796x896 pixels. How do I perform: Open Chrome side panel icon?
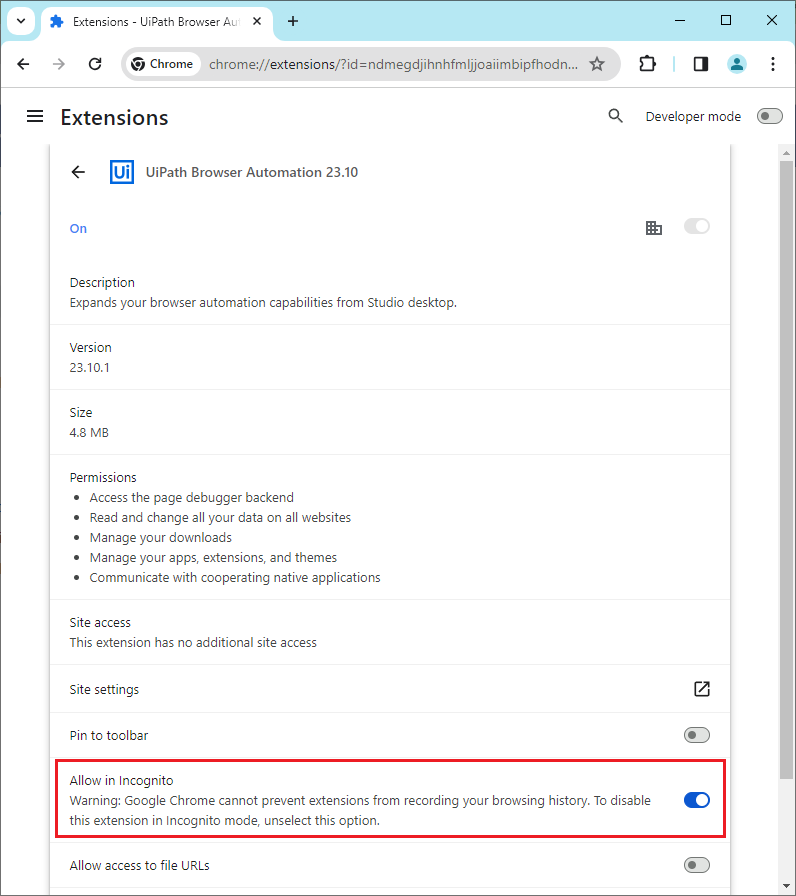[x=700, y=64]
